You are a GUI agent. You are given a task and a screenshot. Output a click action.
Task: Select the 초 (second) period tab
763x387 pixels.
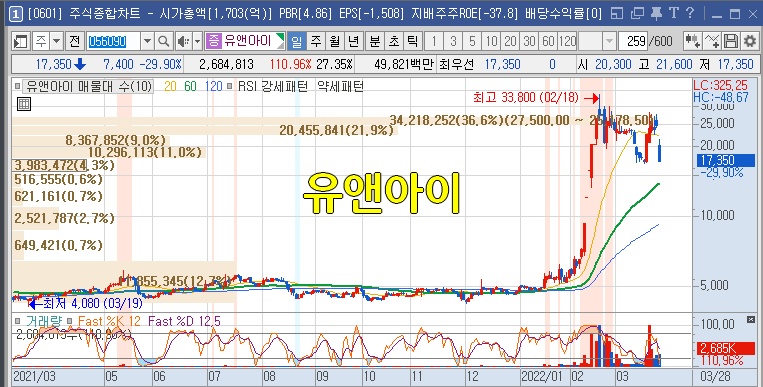[394, 41]
